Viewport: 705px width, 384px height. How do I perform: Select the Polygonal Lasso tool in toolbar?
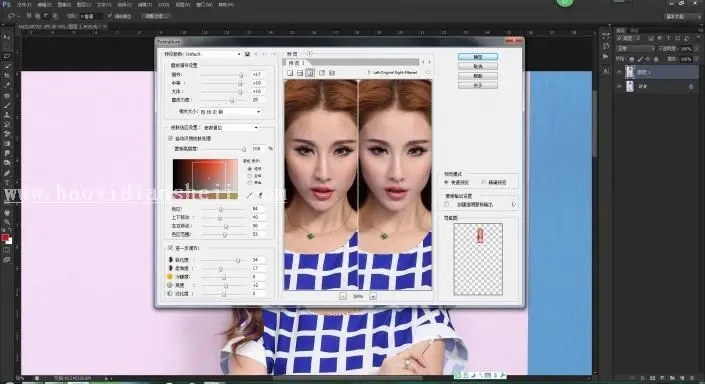point(6,57)
